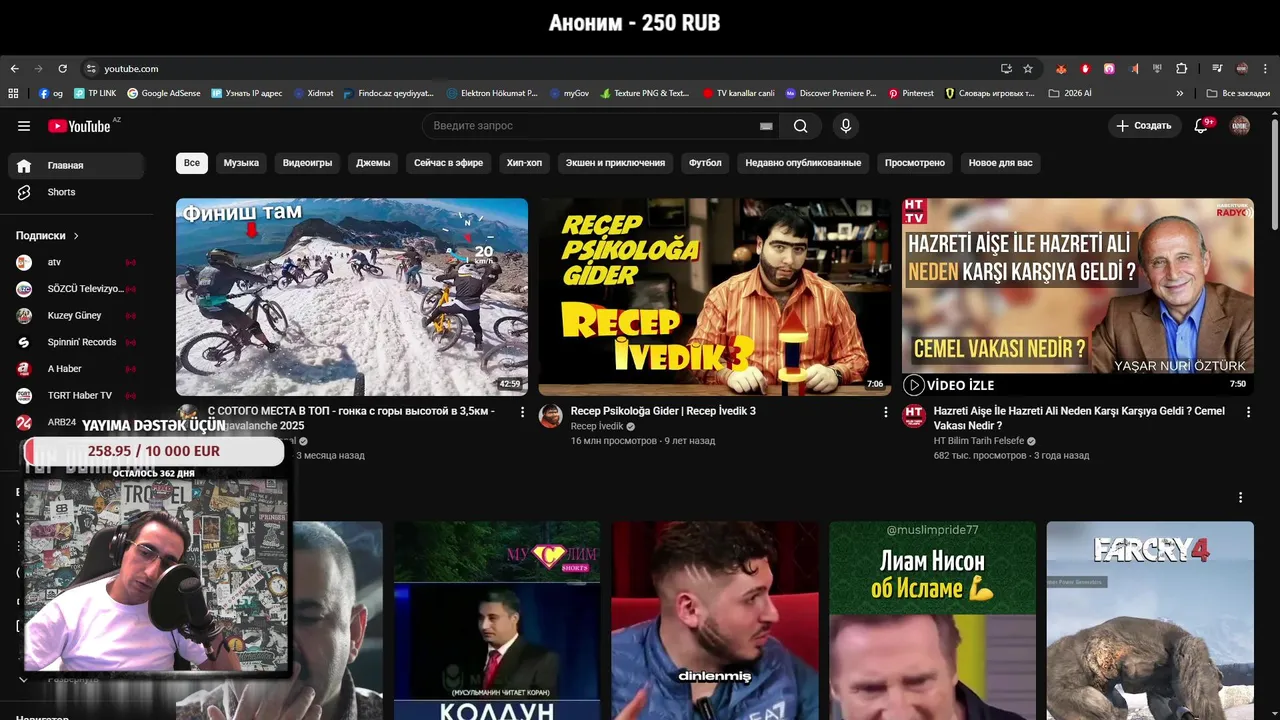1280x720 pixels.
Task: Expand hidden bookmarks with the chevron
Action: 1180,93
